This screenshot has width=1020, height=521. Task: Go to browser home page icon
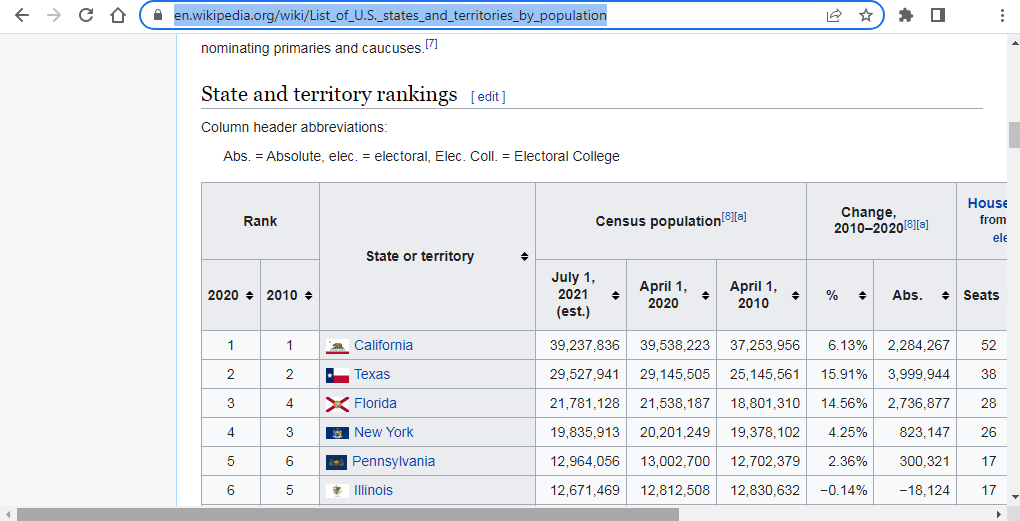(x=118, y=15)
